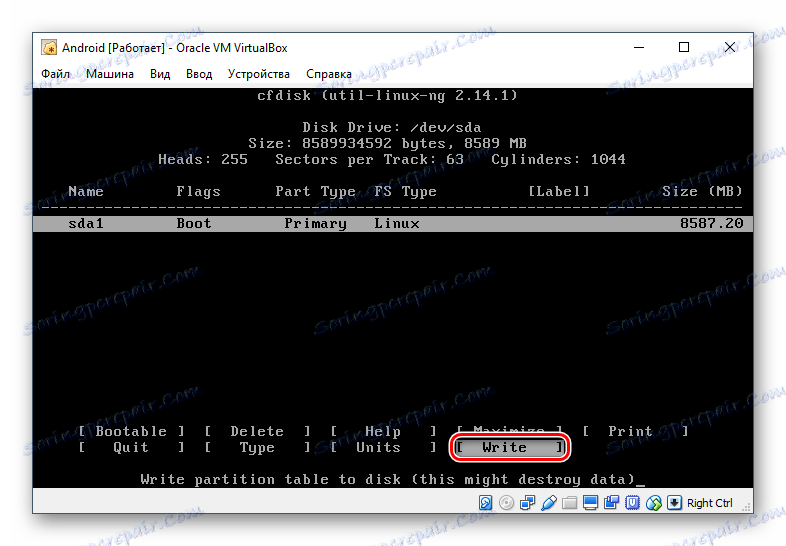Click the Heads: 255 text
Image resolution: width=786 pixels, height=546 pixels.
click(203, 159)
